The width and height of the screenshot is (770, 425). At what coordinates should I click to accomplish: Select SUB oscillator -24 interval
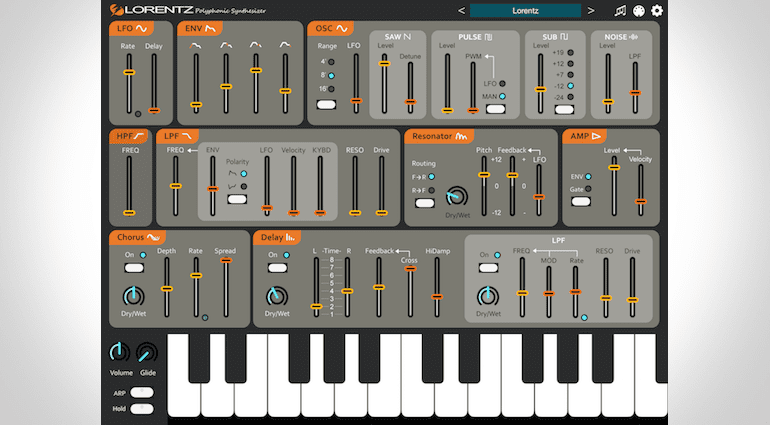point(570,97)
